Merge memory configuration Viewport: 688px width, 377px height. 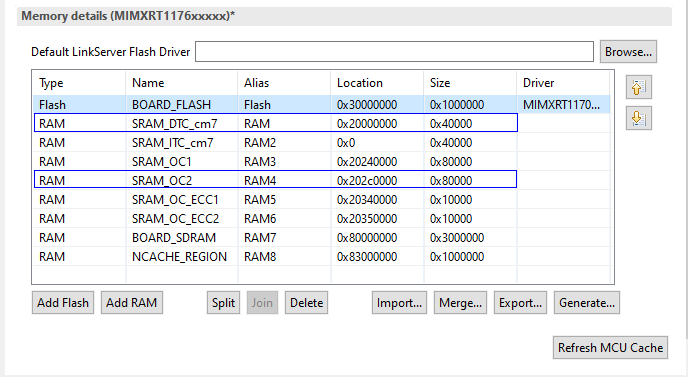pyautogui.click(x=460, y=303)
